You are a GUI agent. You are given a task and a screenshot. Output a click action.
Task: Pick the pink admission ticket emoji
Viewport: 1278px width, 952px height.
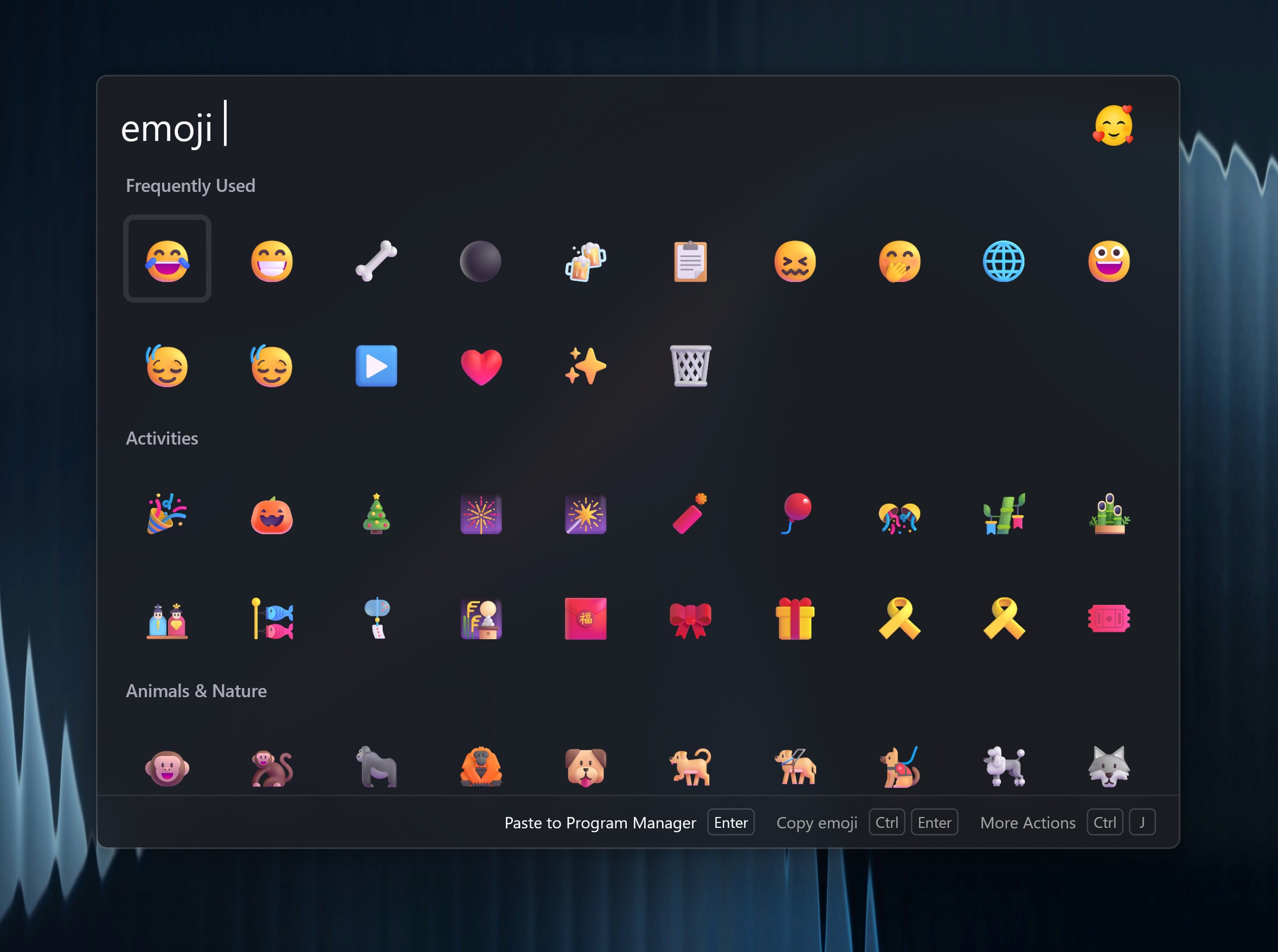tap(1109, 619)
